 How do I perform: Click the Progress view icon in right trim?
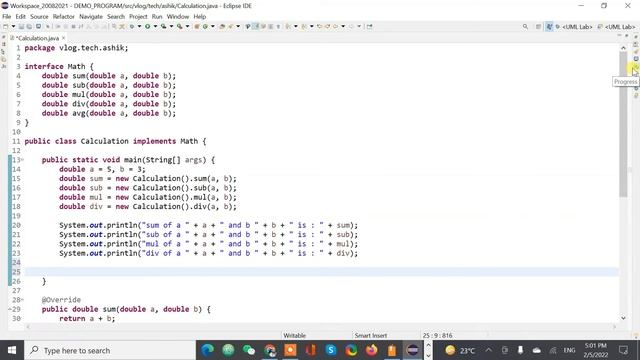tap(636, 66)
